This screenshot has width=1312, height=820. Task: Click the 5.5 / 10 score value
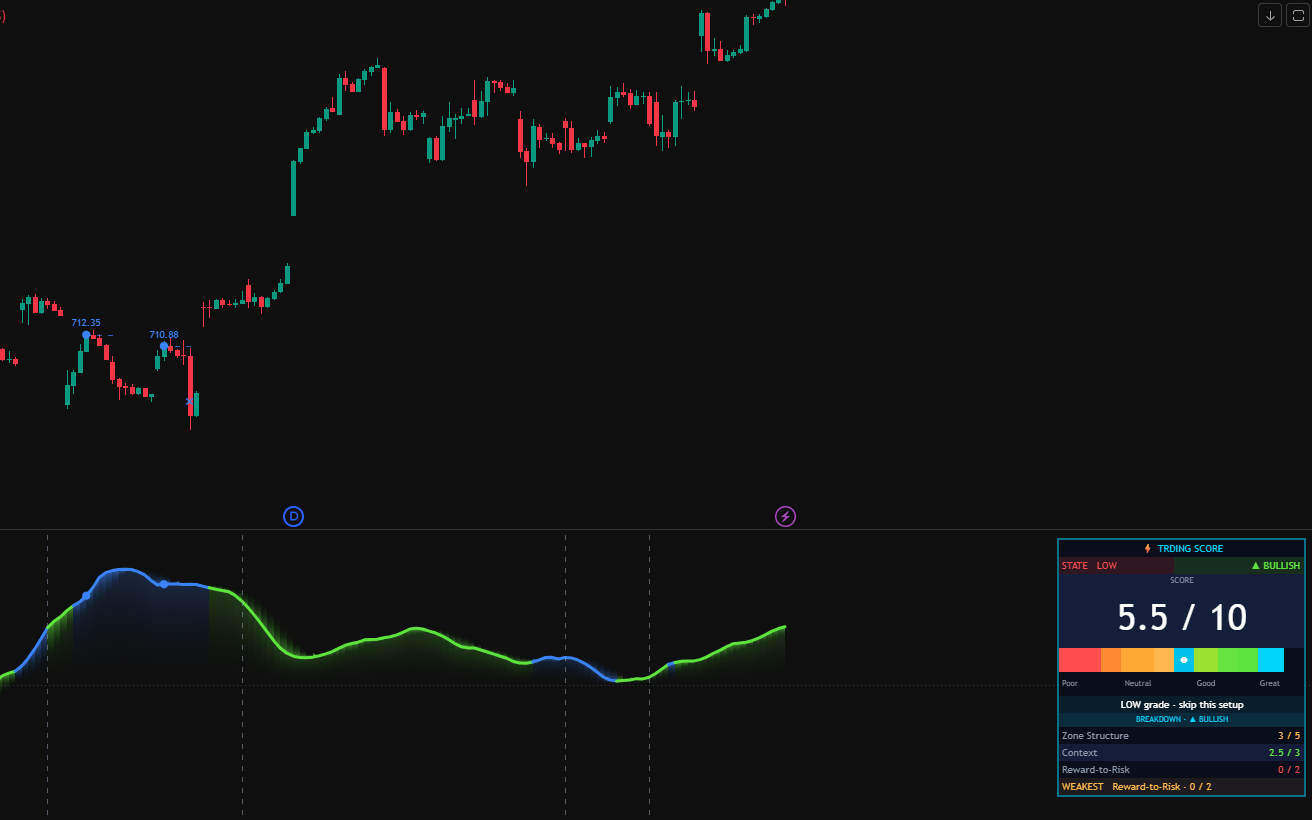click(1182, 618)
